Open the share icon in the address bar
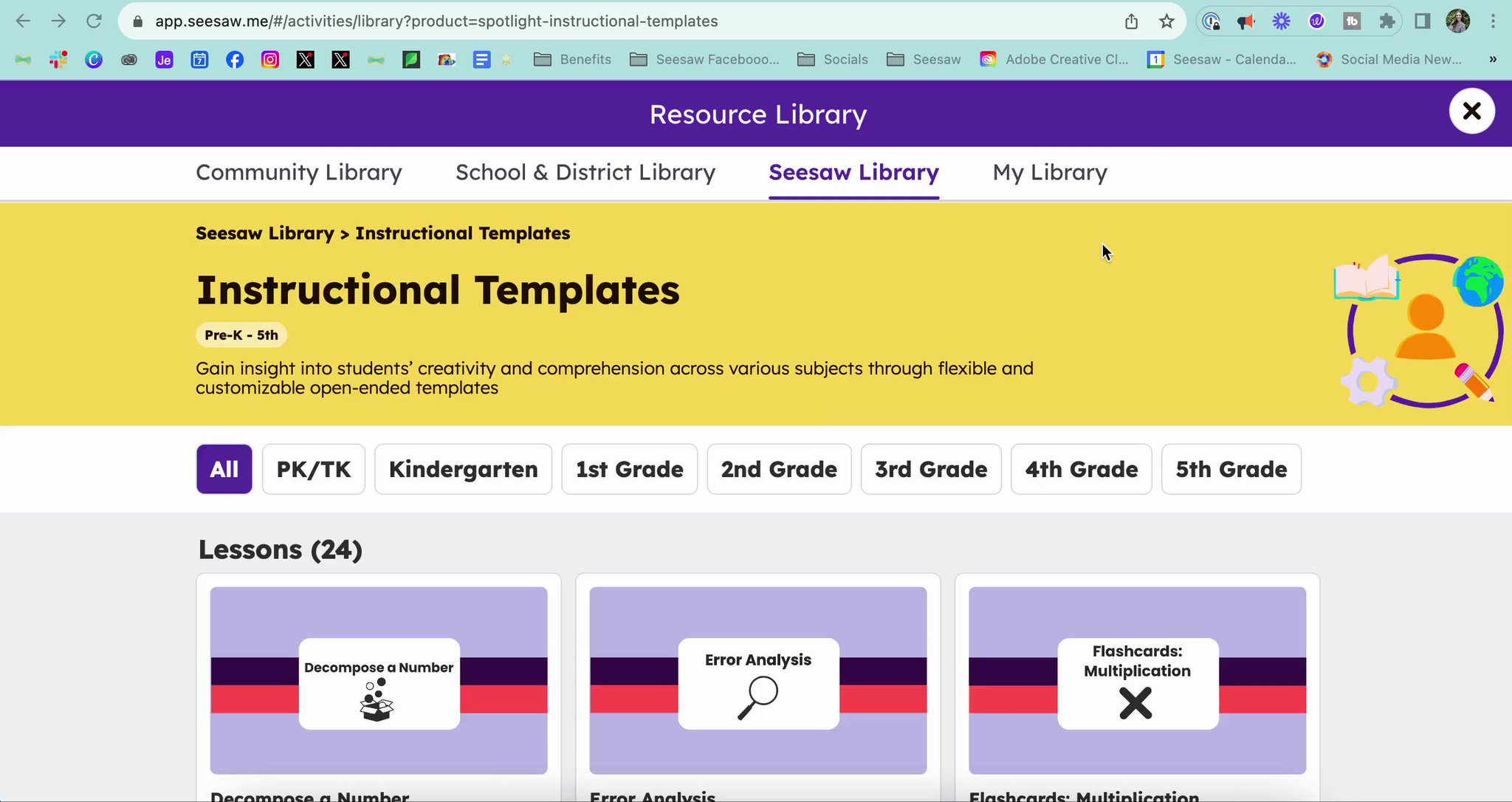This screenshot has height=802, width=1512. pos(1131,21)
